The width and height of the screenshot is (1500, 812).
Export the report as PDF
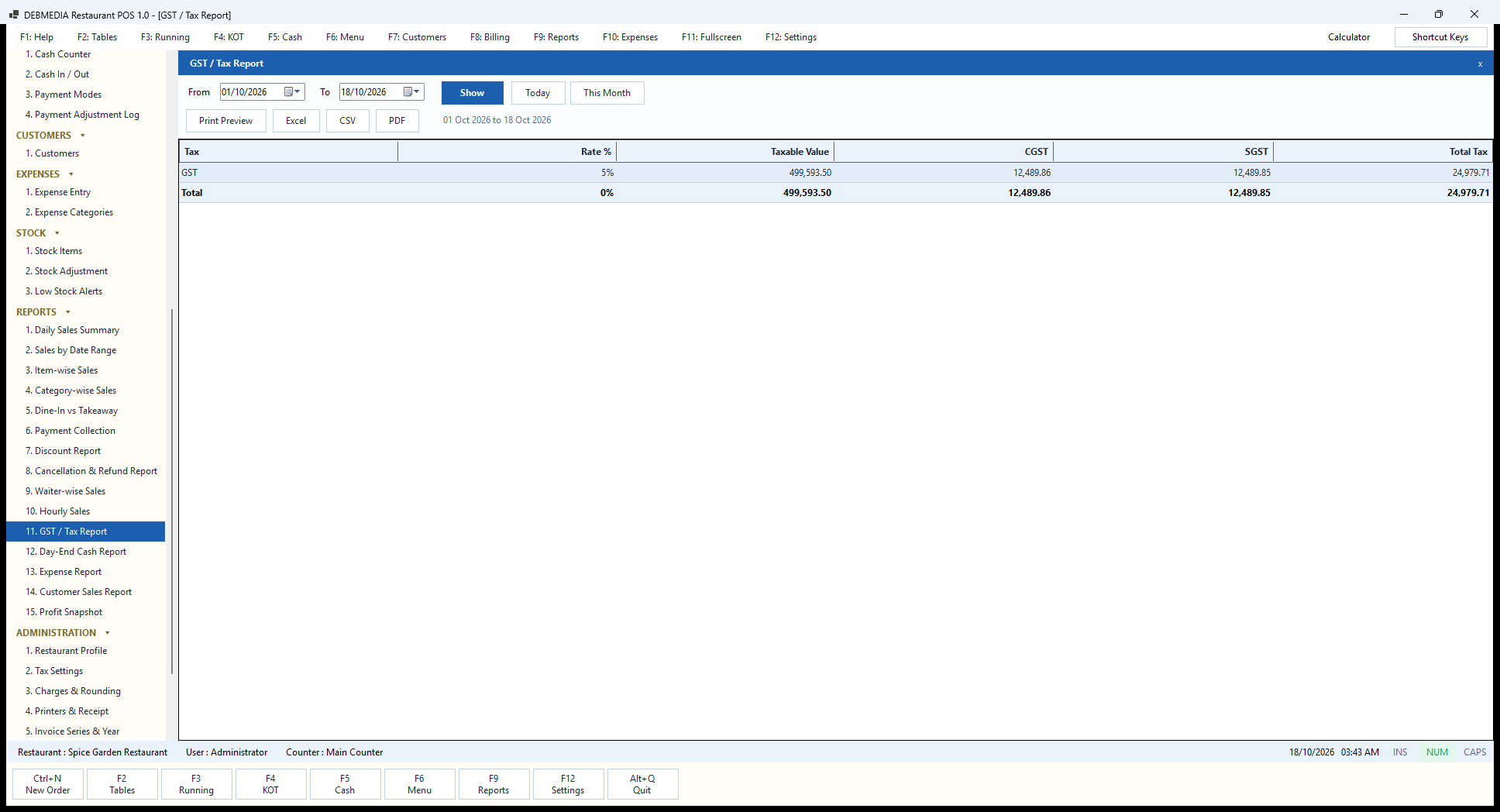[397, 121]
